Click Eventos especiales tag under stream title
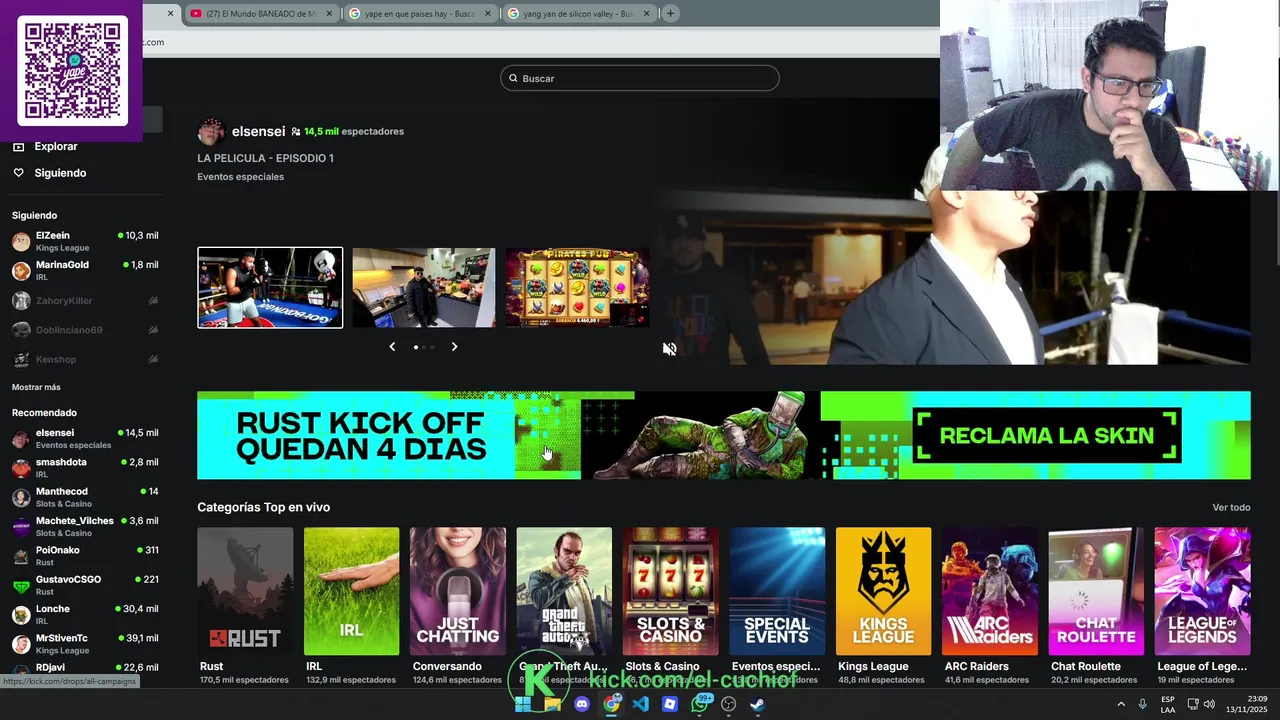Image resolution: width=1280 pixels, height=720 pixels. [x=240, y=177]
